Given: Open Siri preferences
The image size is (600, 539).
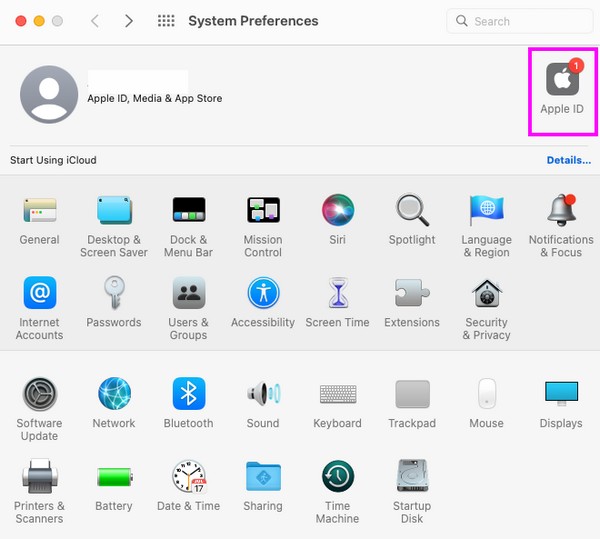Looking at the screenshot, I should 338,210.
